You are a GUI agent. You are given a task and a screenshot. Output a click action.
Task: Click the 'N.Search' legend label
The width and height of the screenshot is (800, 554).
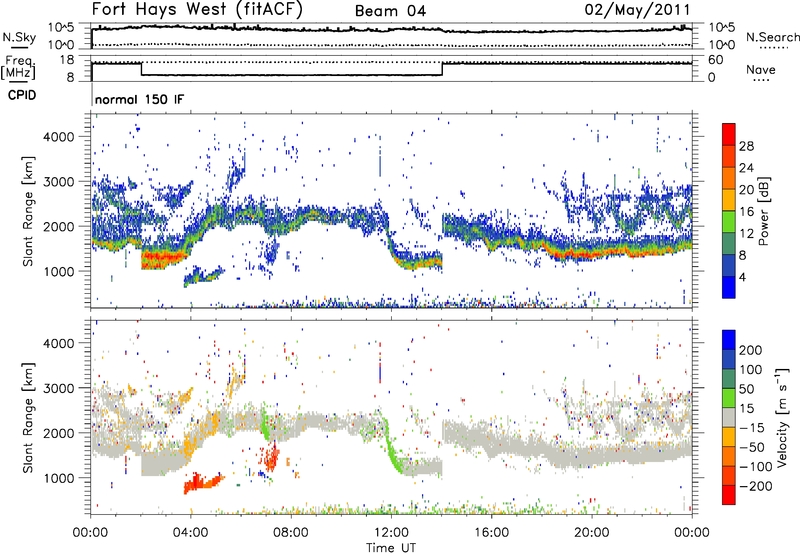[x=773, y=37]
